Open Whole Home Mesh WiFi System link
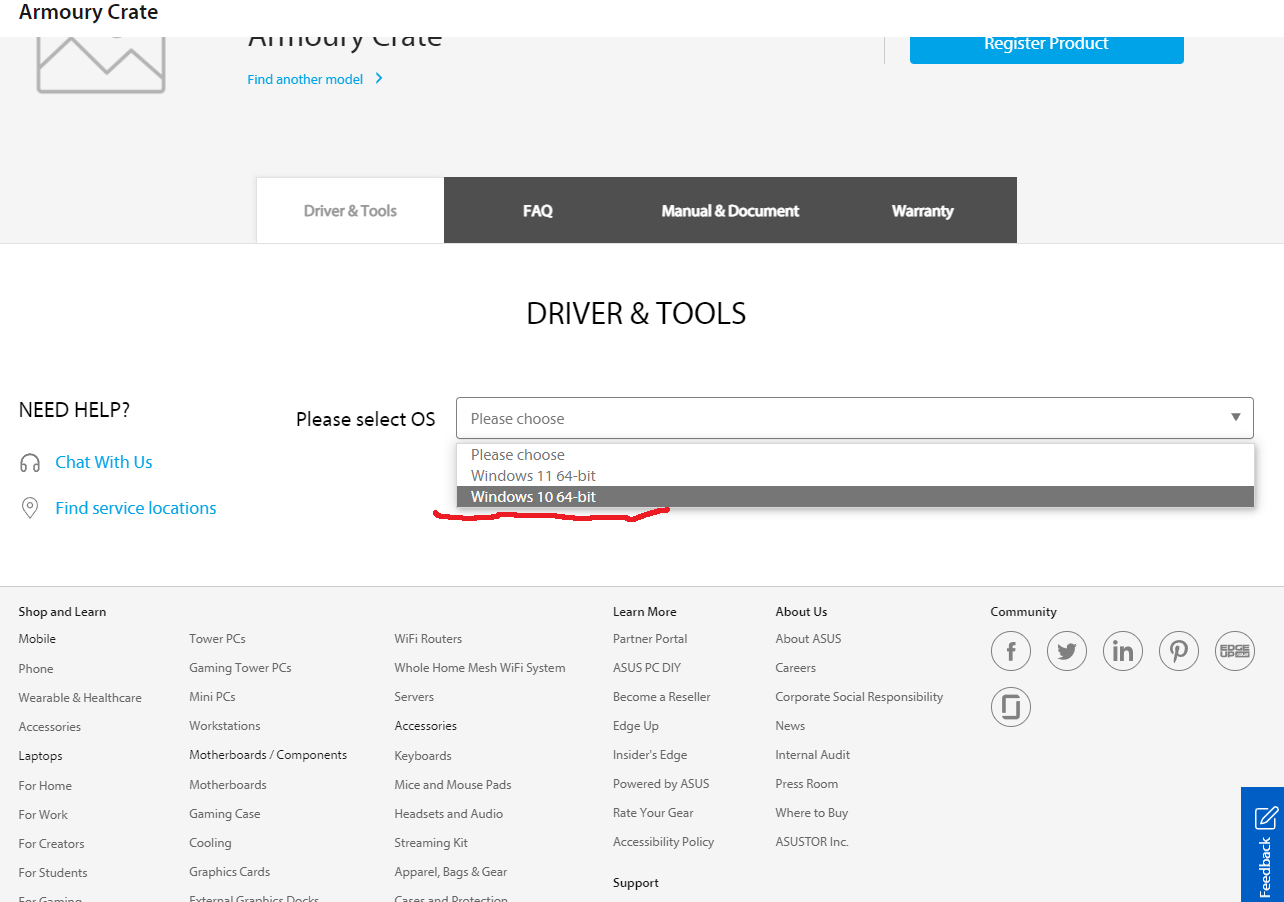1284x902 pixels. 480,668
